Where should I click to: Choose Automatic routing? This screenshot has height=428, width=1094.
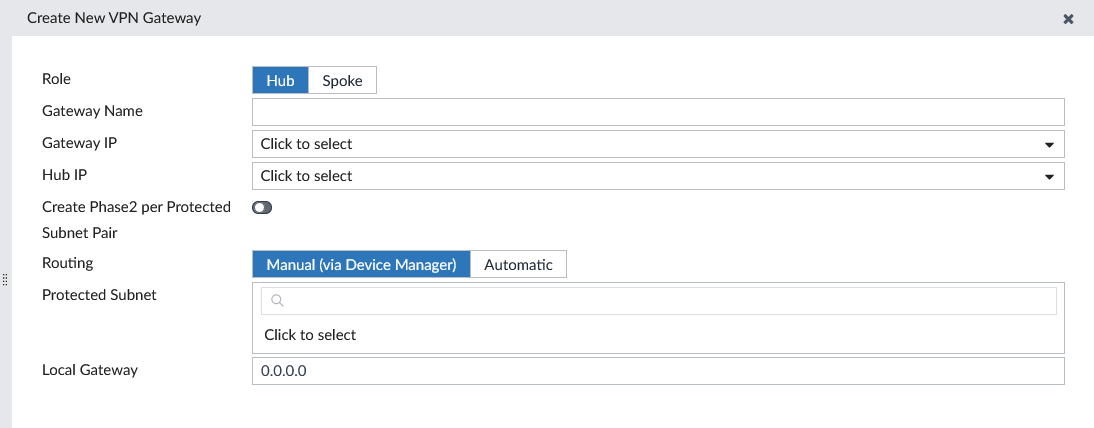pos(518,265)
